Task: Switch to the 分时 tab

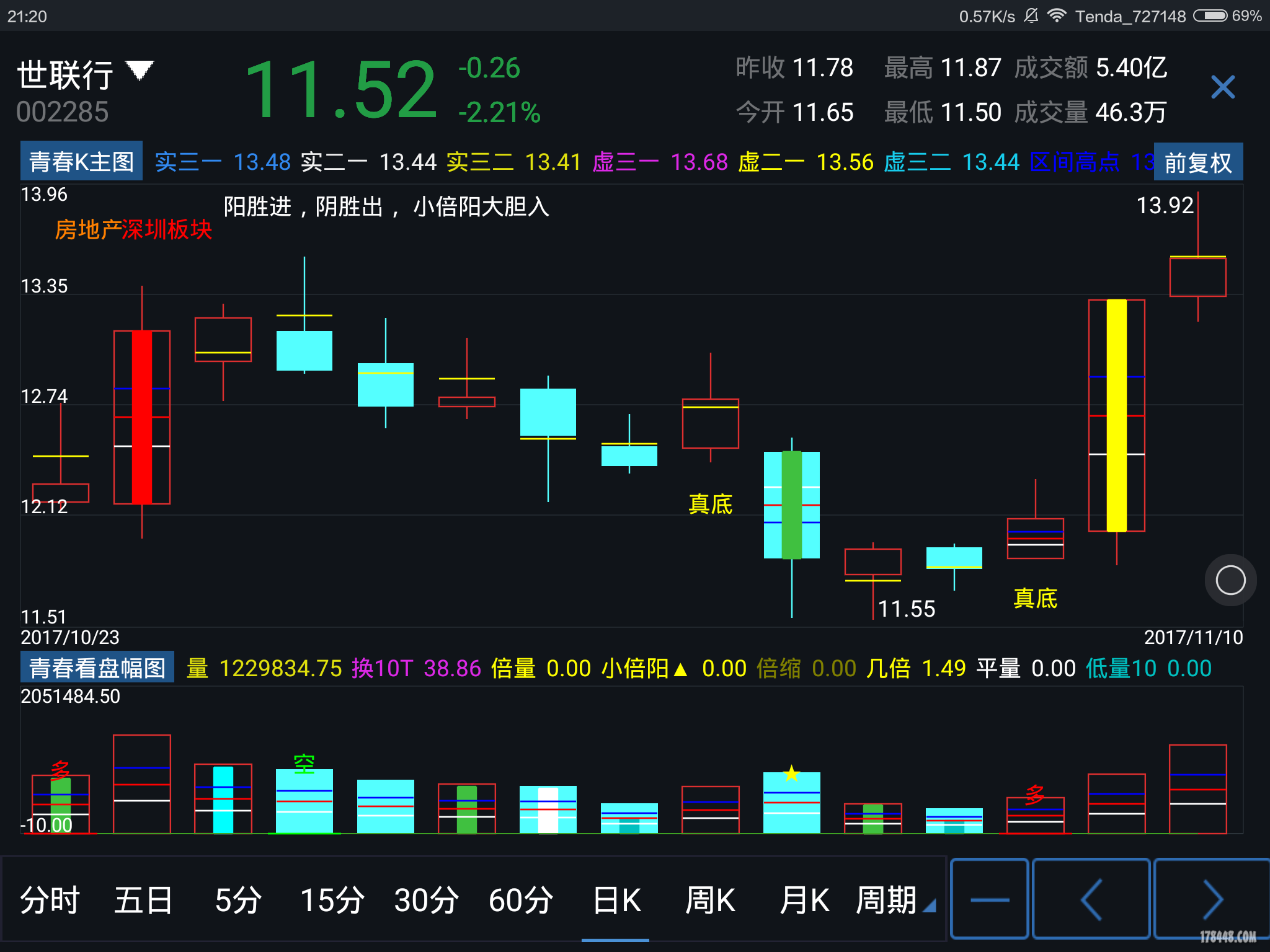Action: tap(50, 900)
